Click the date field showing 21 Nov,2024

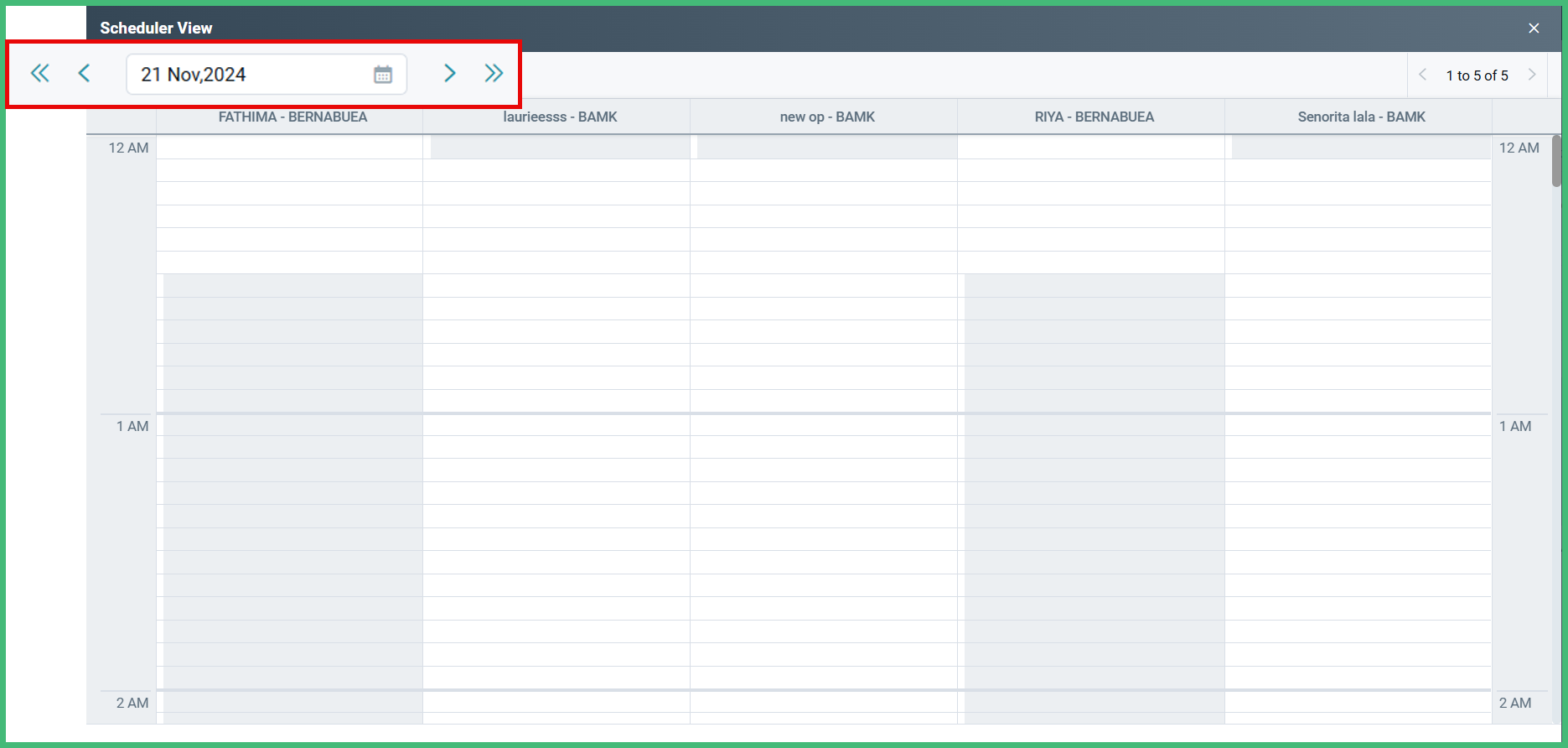point(267,75)
